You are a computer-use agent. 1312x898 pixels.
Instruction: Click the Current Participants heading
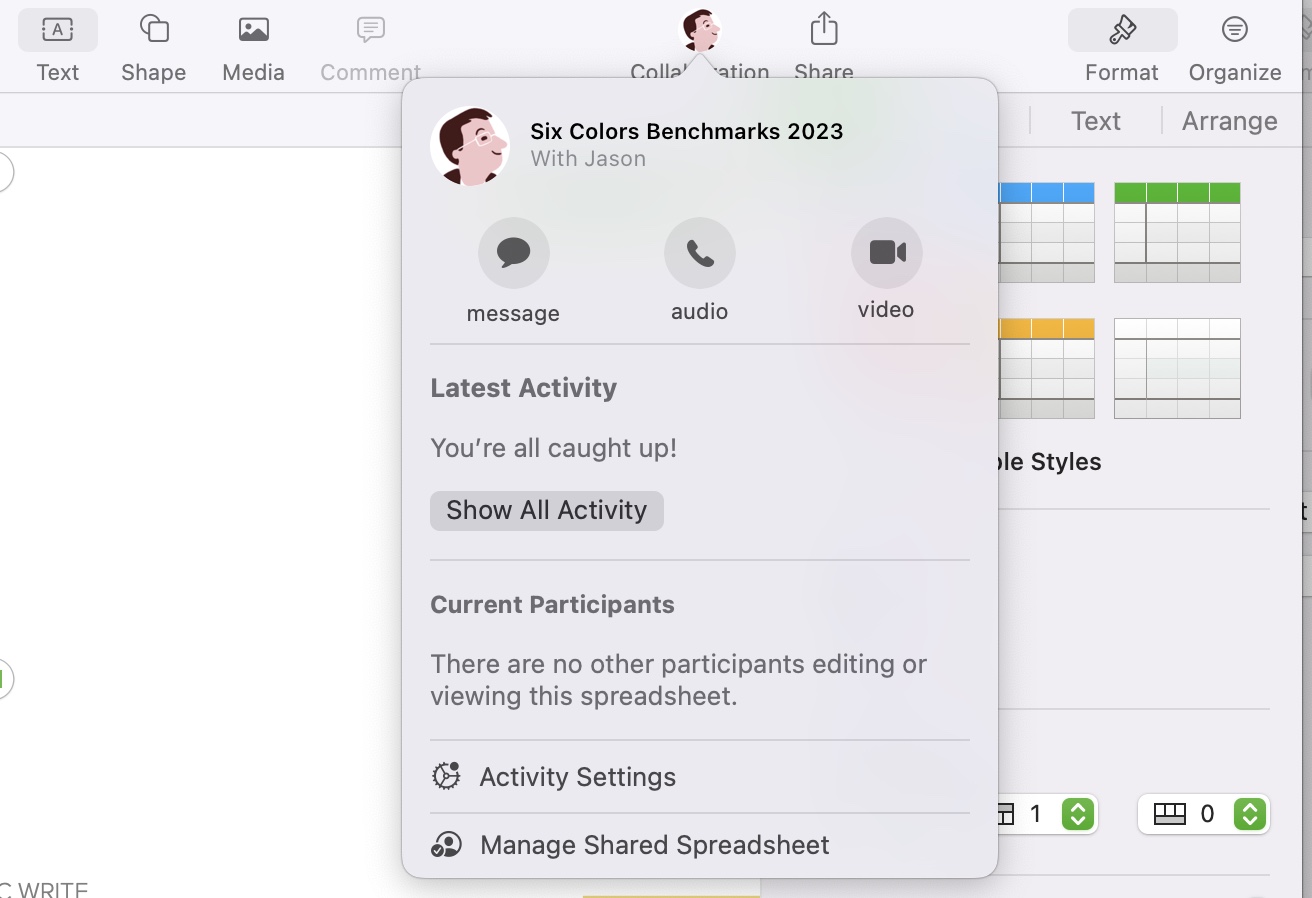552,605
